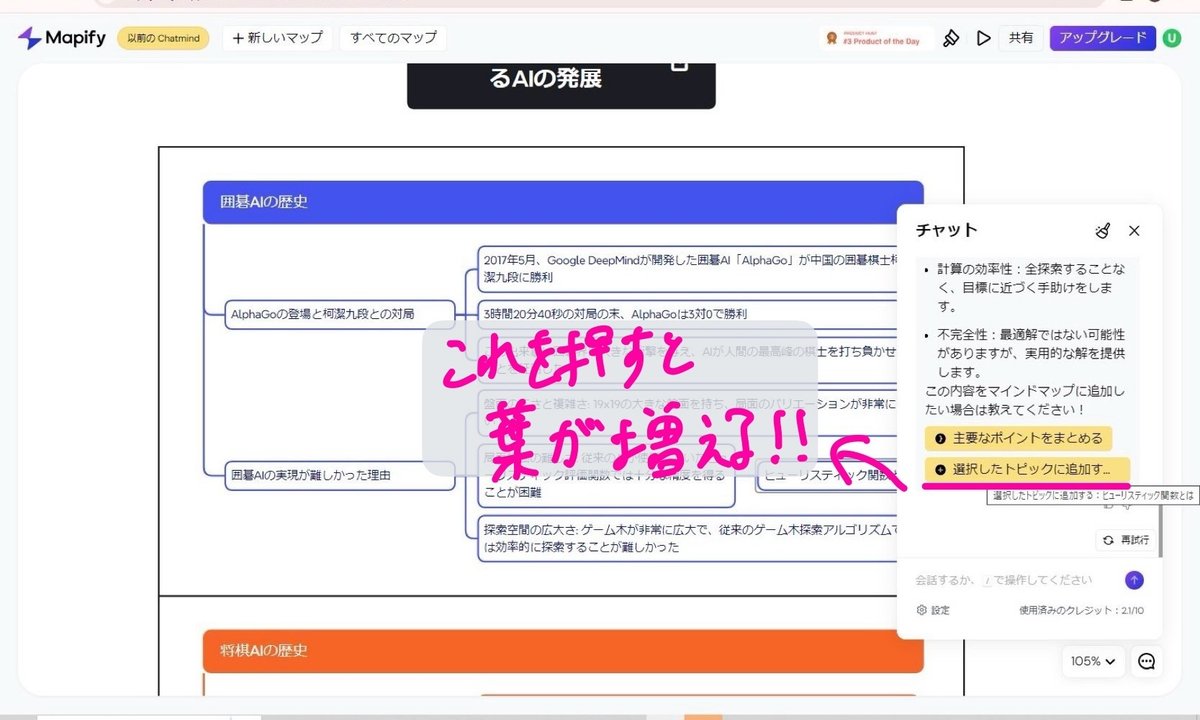Screen dimensions: 1200x720
Task: Open the green U user avatar
Action: 1172,38
